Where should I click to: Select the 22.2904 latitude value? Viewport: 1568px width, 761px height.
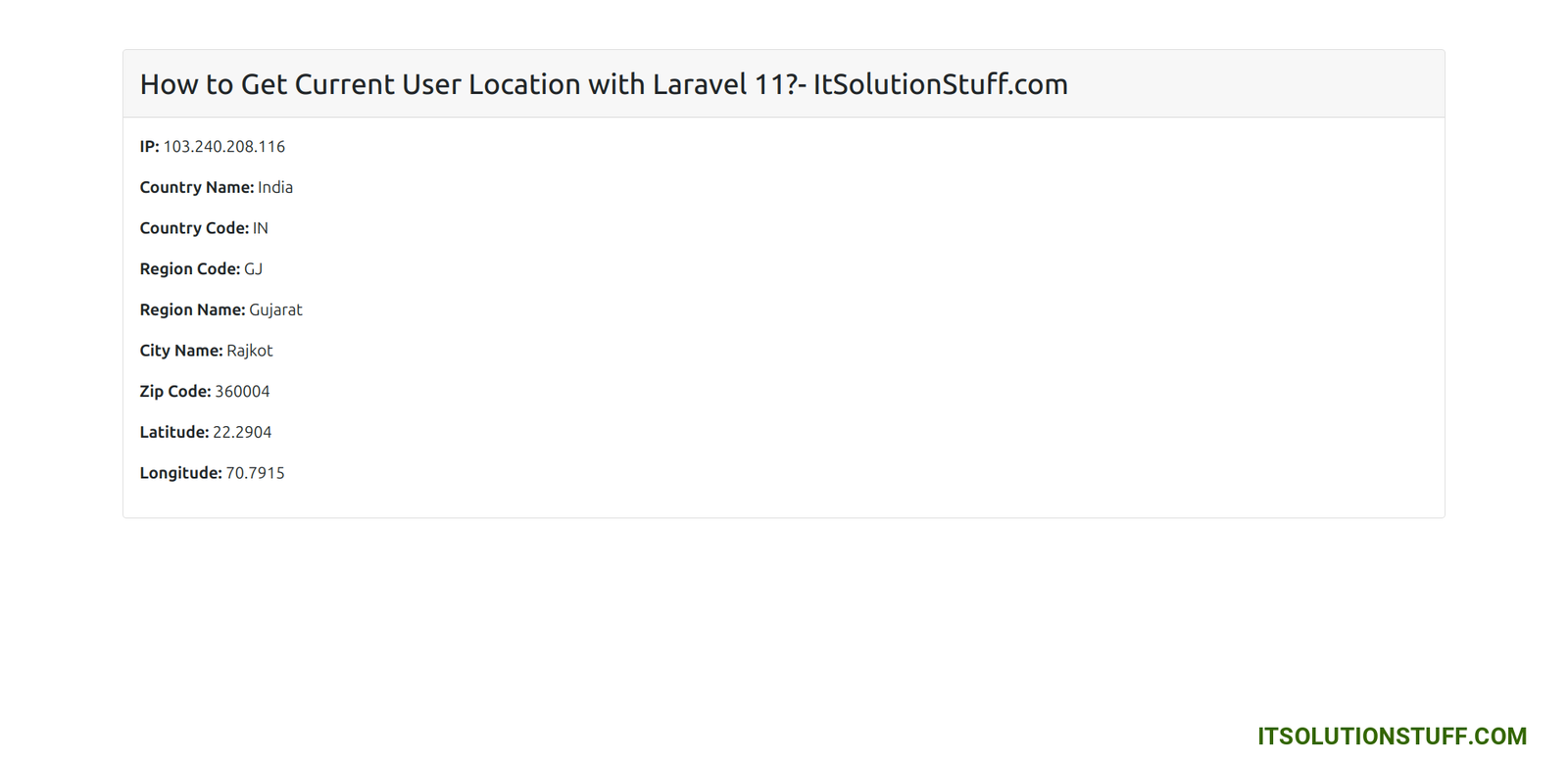pyautogui.click(x=242, y=432)
